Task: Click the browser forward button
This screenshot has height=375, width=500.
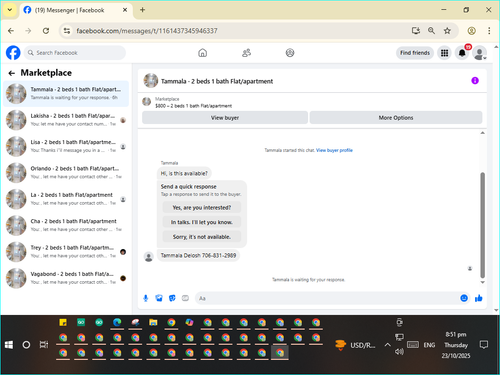Action: click(x=28, y=31)
